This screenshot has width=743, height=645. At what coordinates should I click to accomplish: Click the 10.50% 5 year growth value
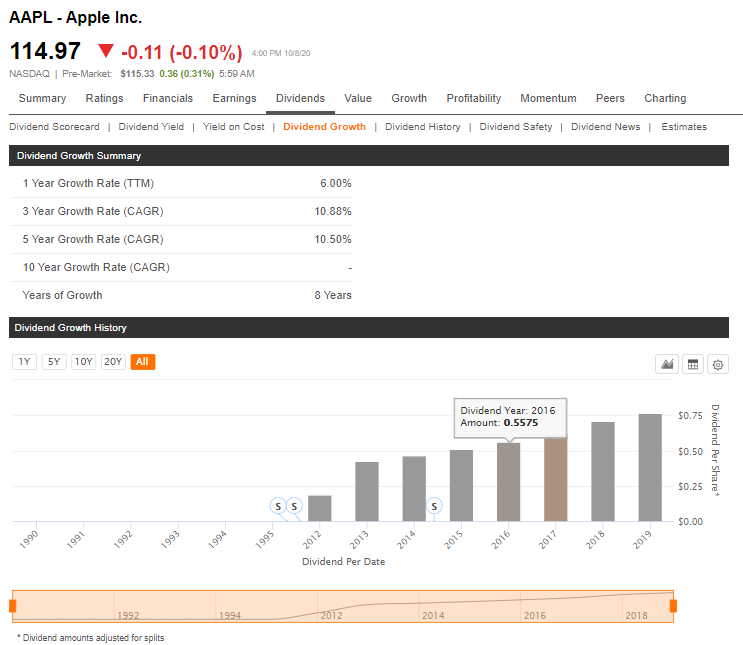pyautogui.click(x=333, y=239)
